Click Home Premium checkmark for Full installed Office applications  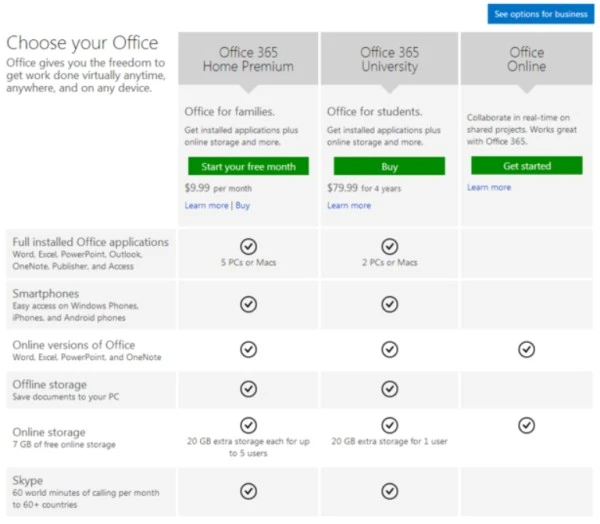(x=248, y=246)
